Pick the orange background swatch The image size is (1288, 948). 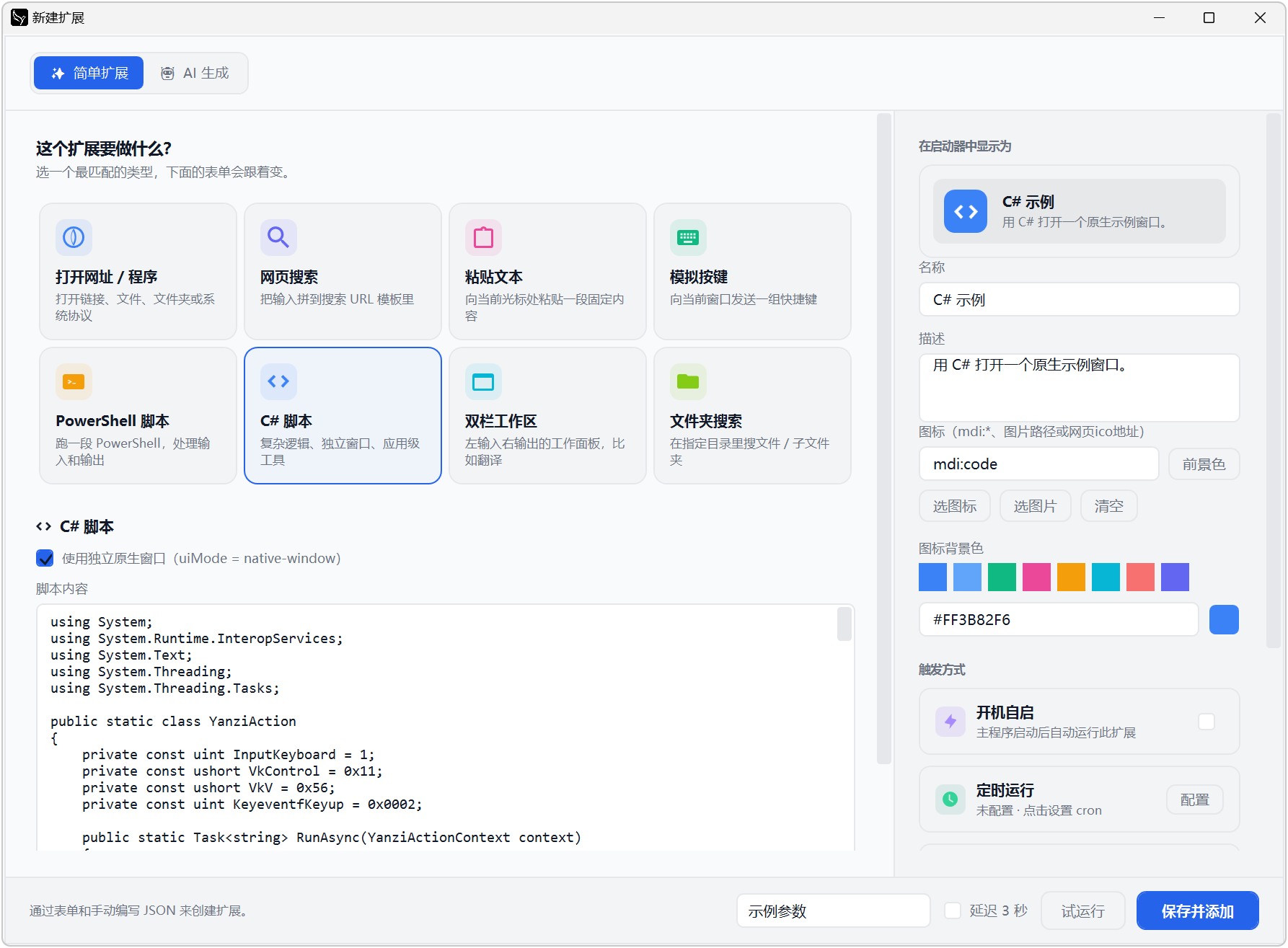pos(1072,577)
